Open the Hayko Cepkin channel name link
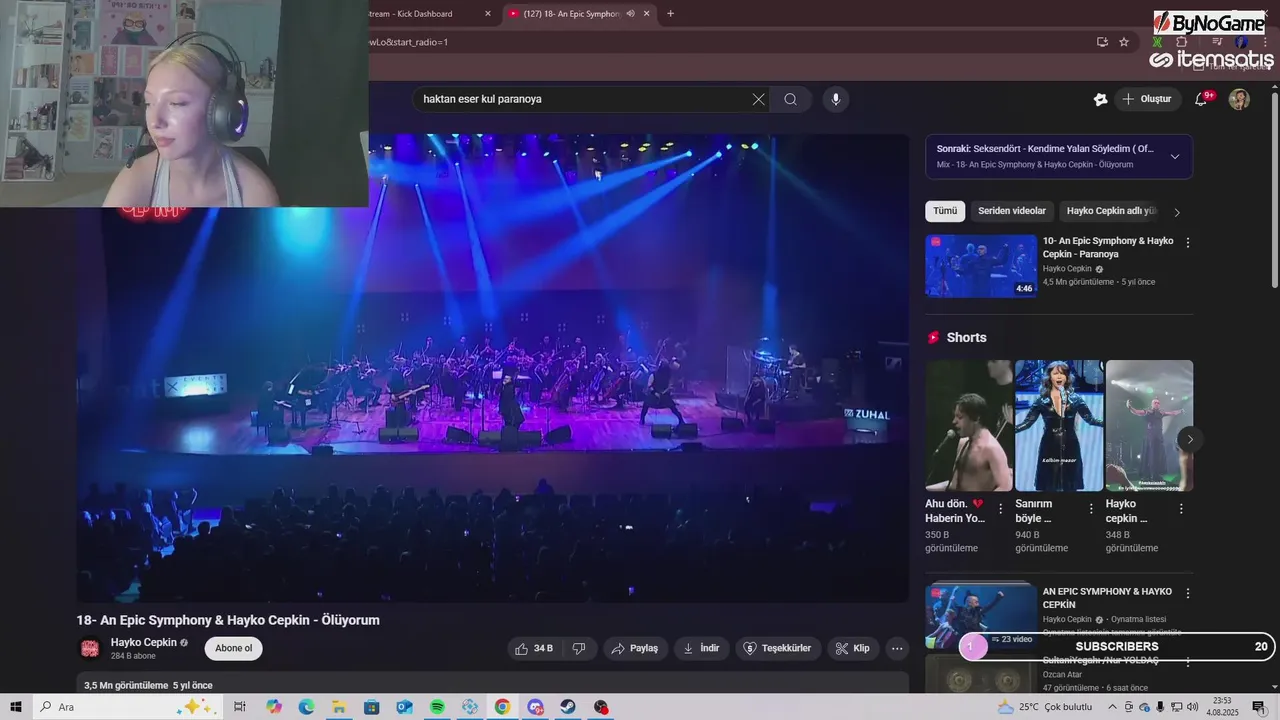 click(x=143, y=642)
